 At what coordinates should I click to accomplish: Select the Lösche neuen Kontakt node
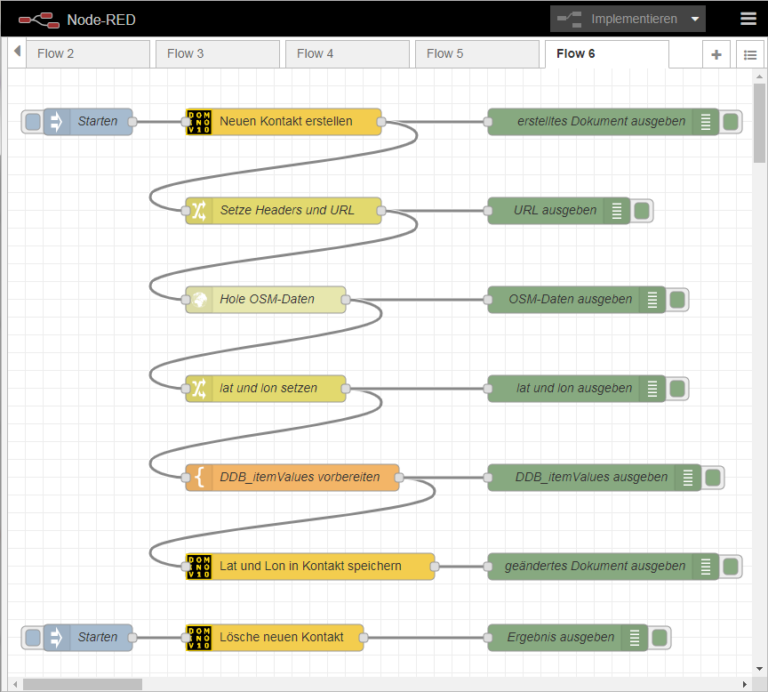click(x=275, y=638)
